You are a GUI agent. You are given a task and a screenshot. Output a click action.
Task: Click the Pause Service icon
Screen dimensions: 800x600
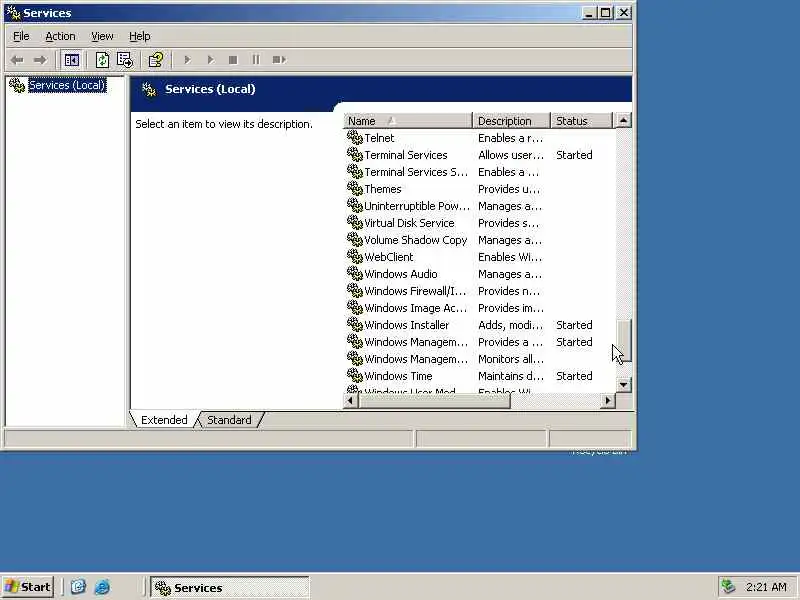(256, 60)
